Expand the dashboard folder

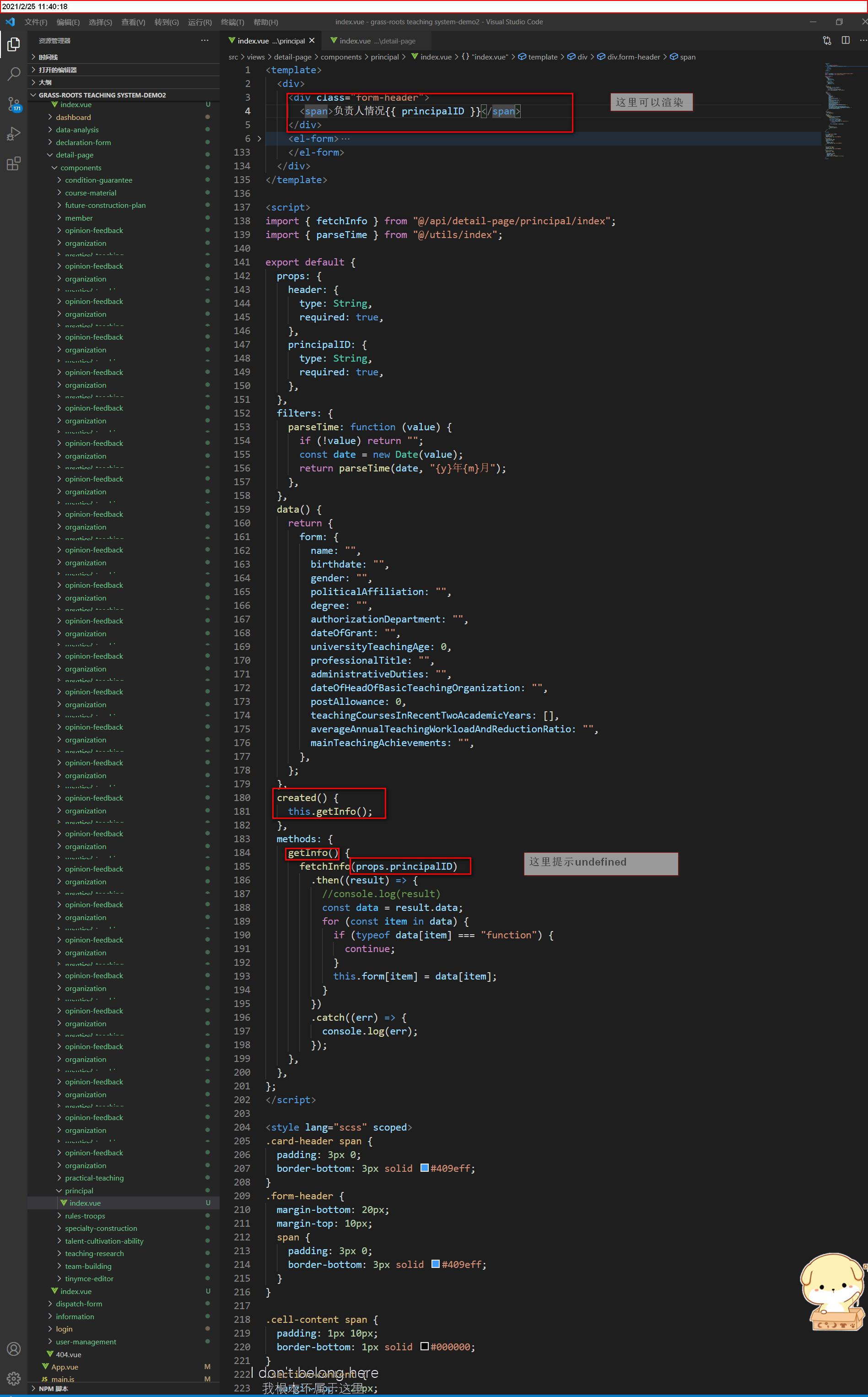pyautogui.click(x=124, y=117)
